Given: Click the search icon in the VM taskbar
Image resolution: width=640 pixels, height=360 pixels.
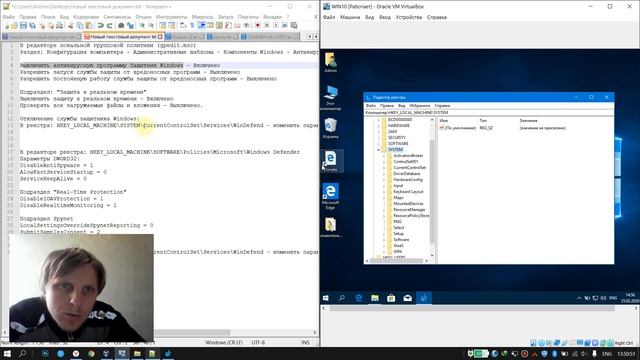Looking at the screenshot, I should [342, 298].
